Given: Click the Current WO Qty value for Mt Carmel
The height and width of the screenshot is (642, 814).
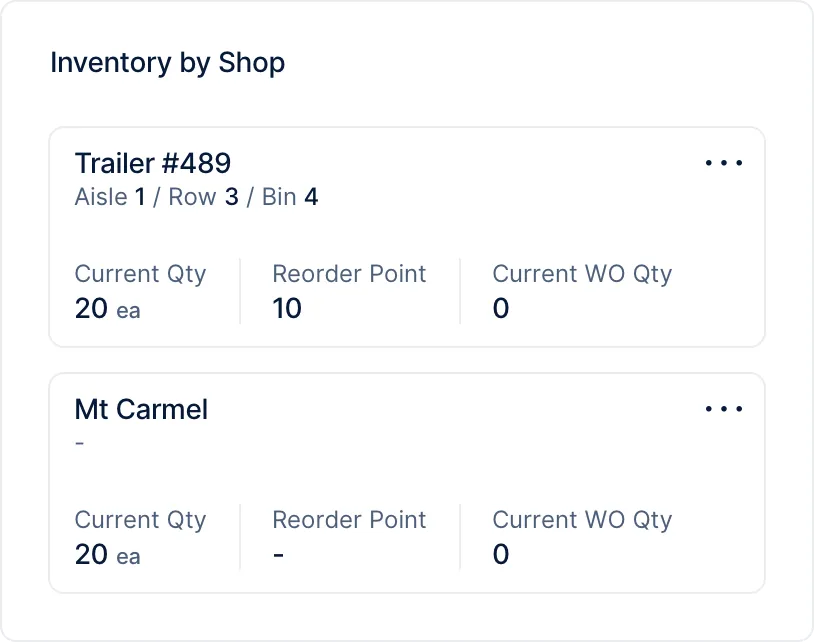Looking at the screenshot, I should click(x=500, y=555).
